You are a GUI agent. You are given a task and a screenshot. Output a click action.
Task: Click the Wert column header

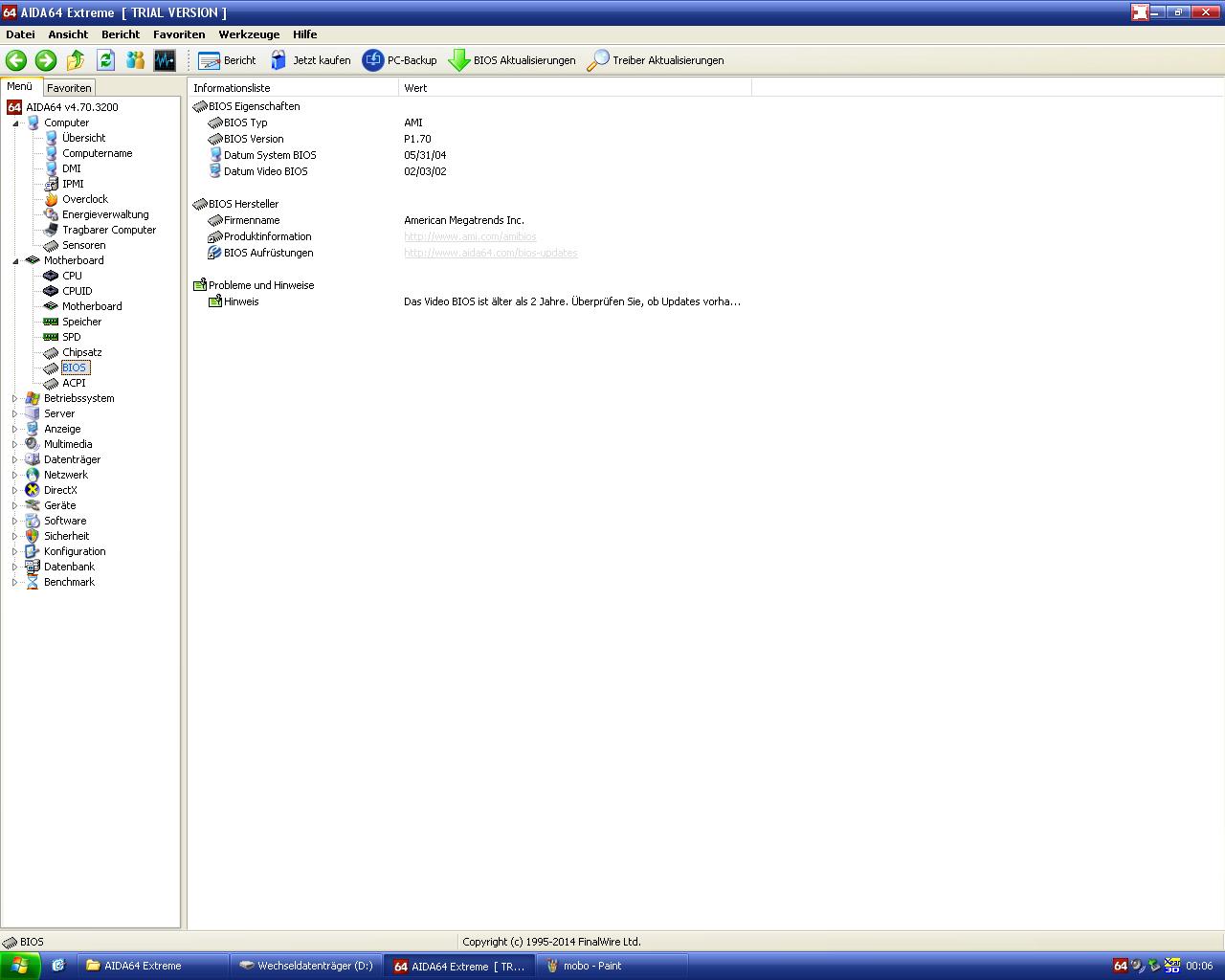[575, 88]
